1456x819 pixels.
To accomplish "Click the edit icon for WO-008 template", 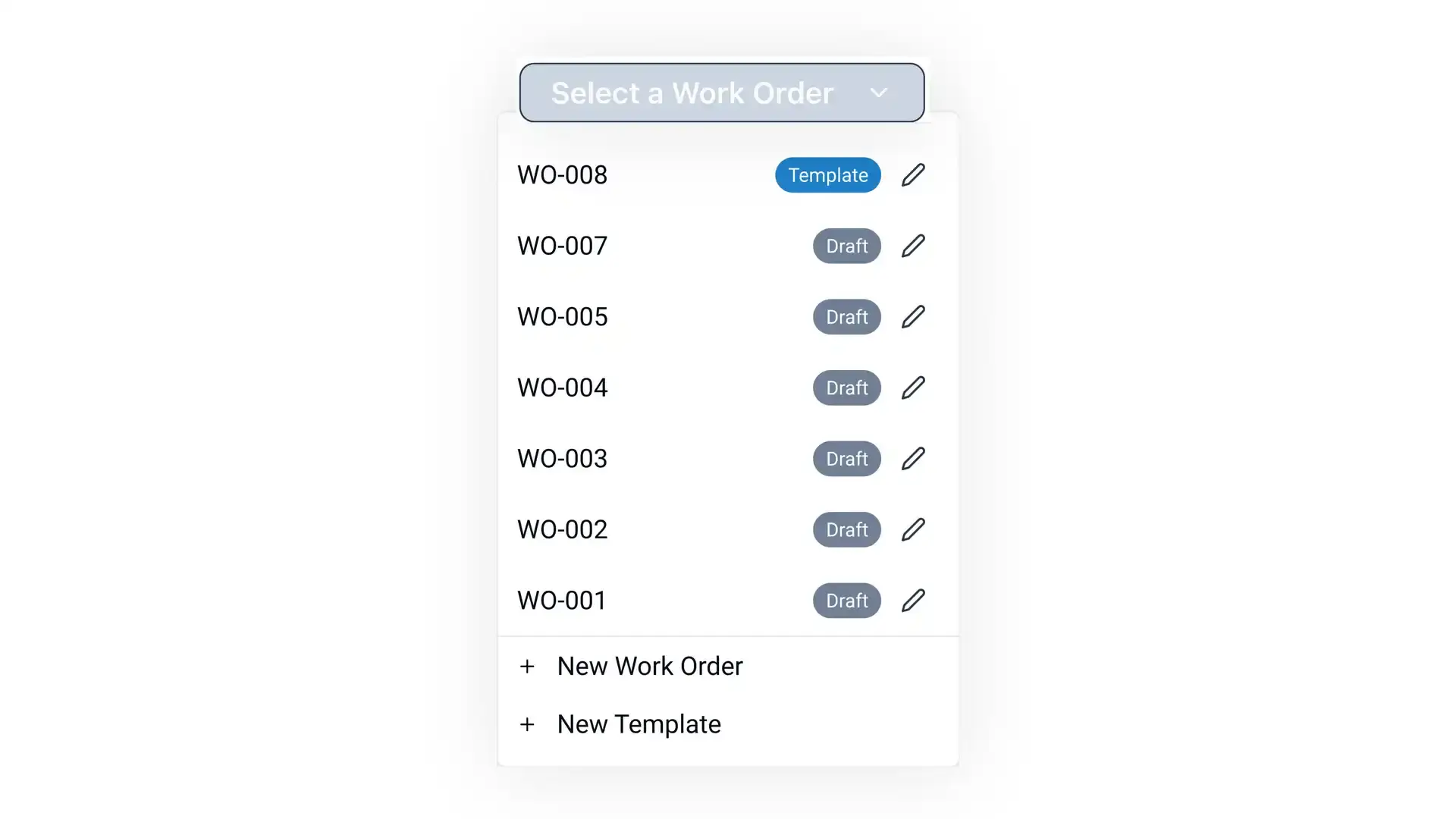I will [x=912, y=175].
